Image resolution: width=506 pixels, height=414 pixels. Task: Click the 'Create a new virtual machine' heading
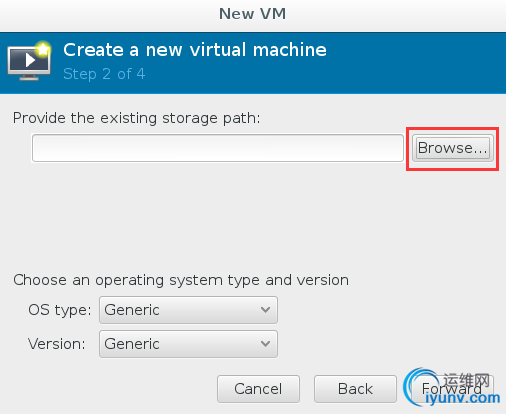(x=195, y=50)
